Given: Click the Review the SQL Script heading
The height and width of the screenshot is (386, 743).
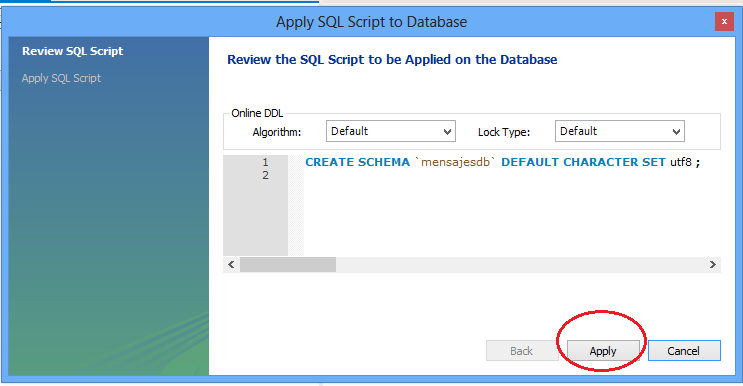Looking at the screenshot, I should pos(392,60).
